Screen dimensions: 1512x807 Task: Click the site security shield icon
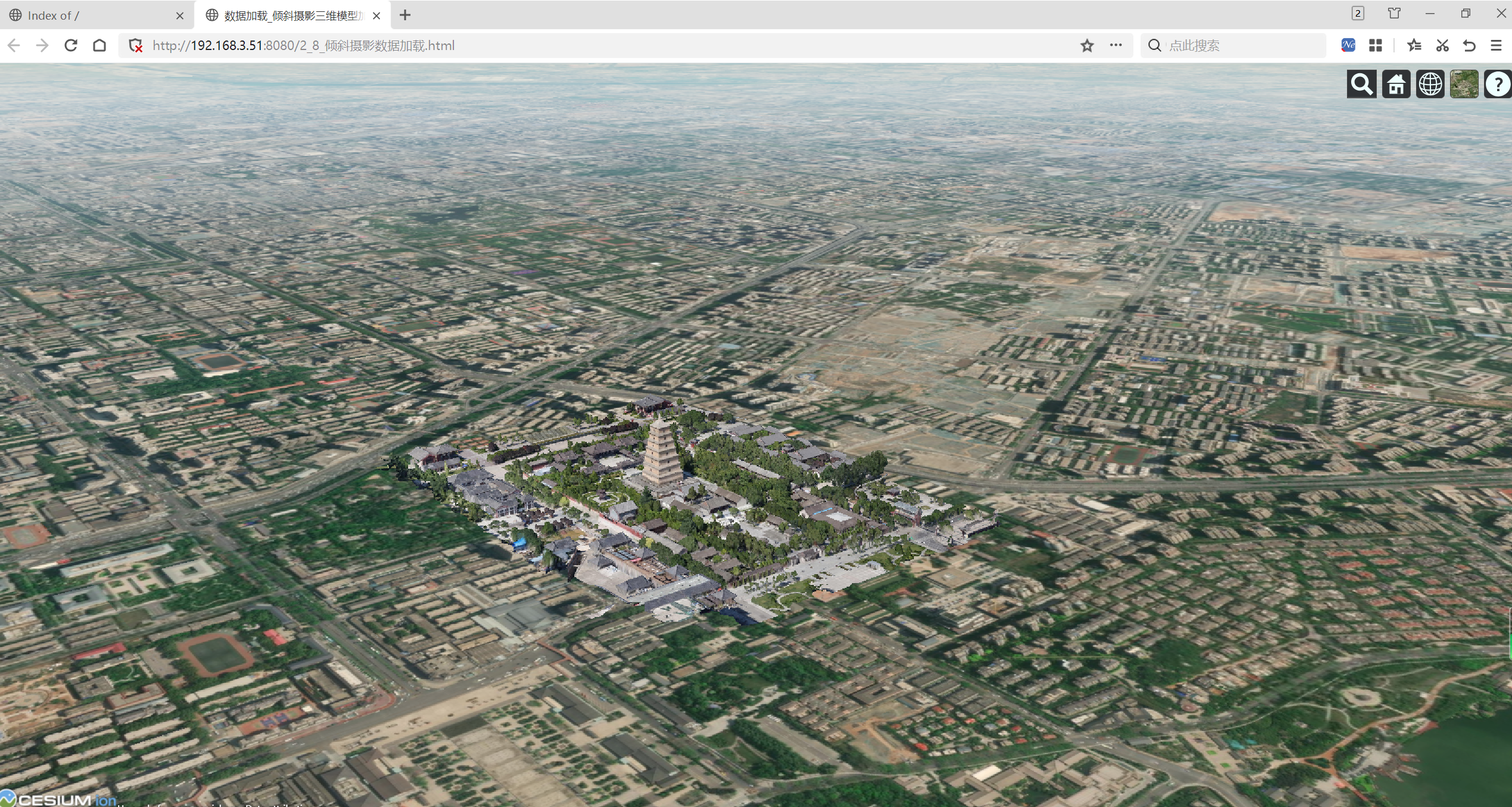tap(136, 45)
